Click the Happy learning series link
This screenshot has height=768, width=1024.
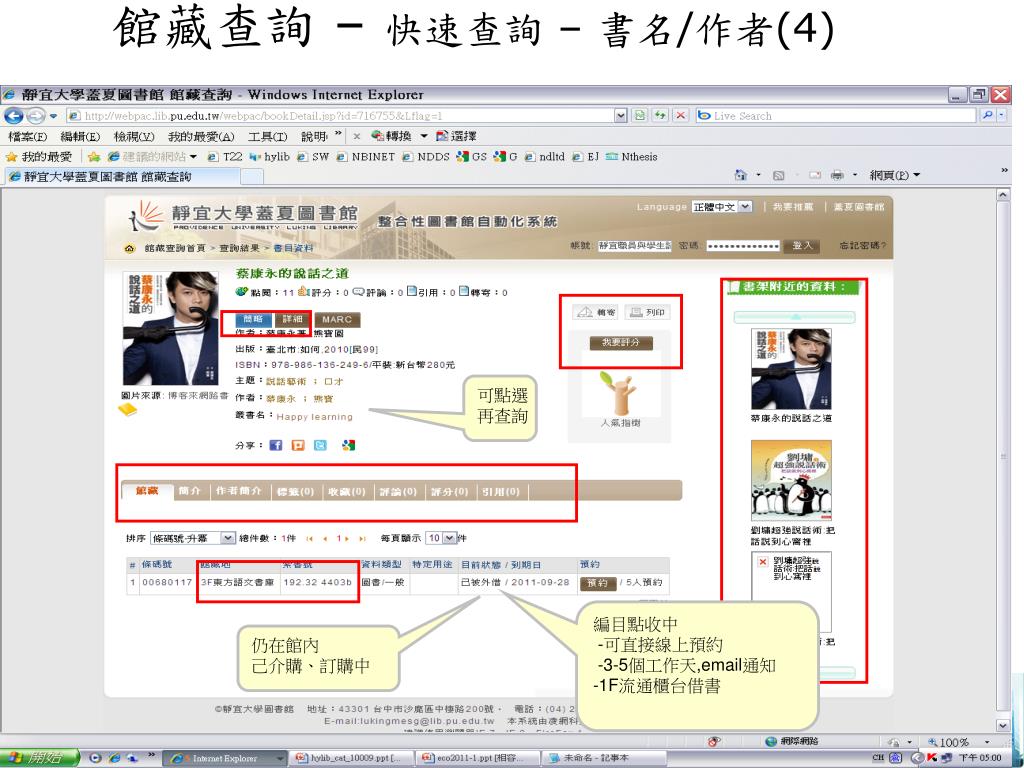(x=314, y=417)
